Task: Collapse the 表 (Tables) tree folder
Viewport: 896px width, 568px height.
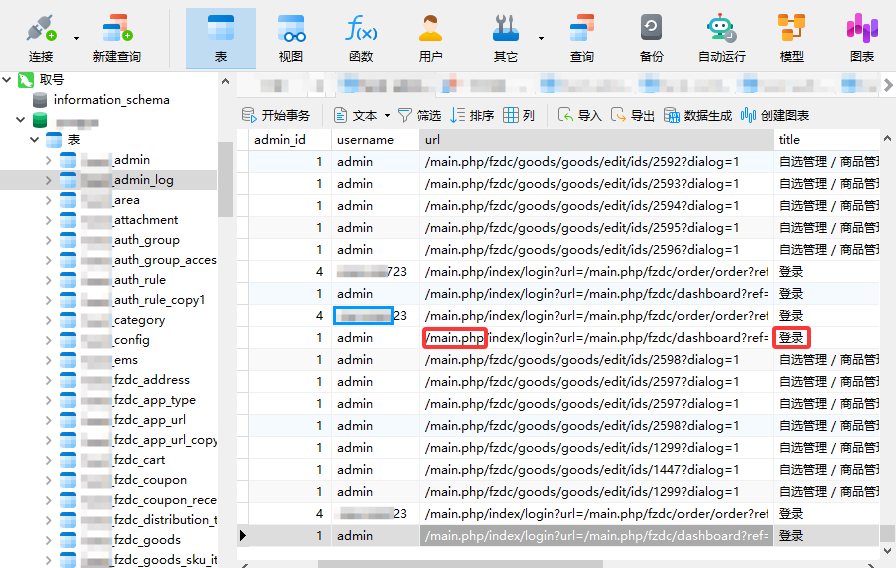Action: pyautogui.click(x=36, y=140)
